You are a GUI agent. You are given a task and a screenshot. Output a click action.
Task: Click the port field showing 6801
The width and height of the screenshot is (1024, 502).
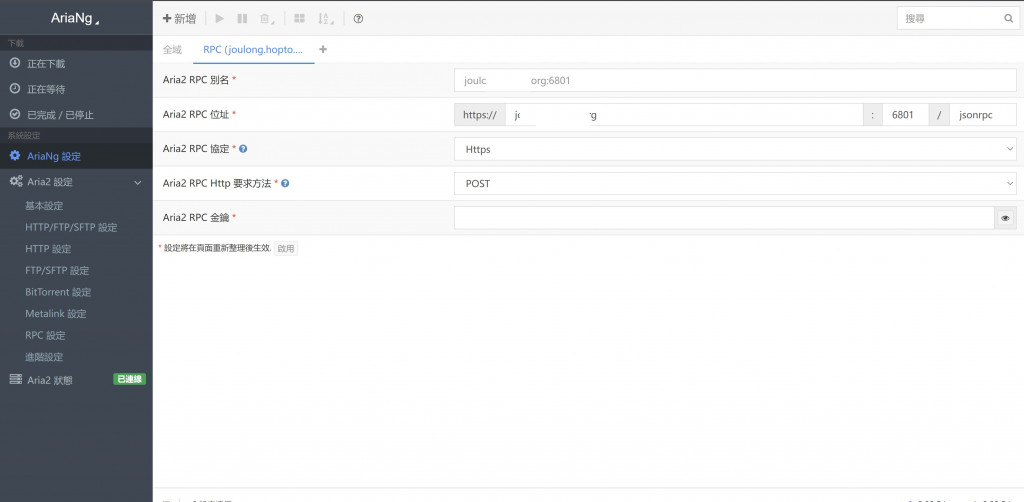(905, 115)
